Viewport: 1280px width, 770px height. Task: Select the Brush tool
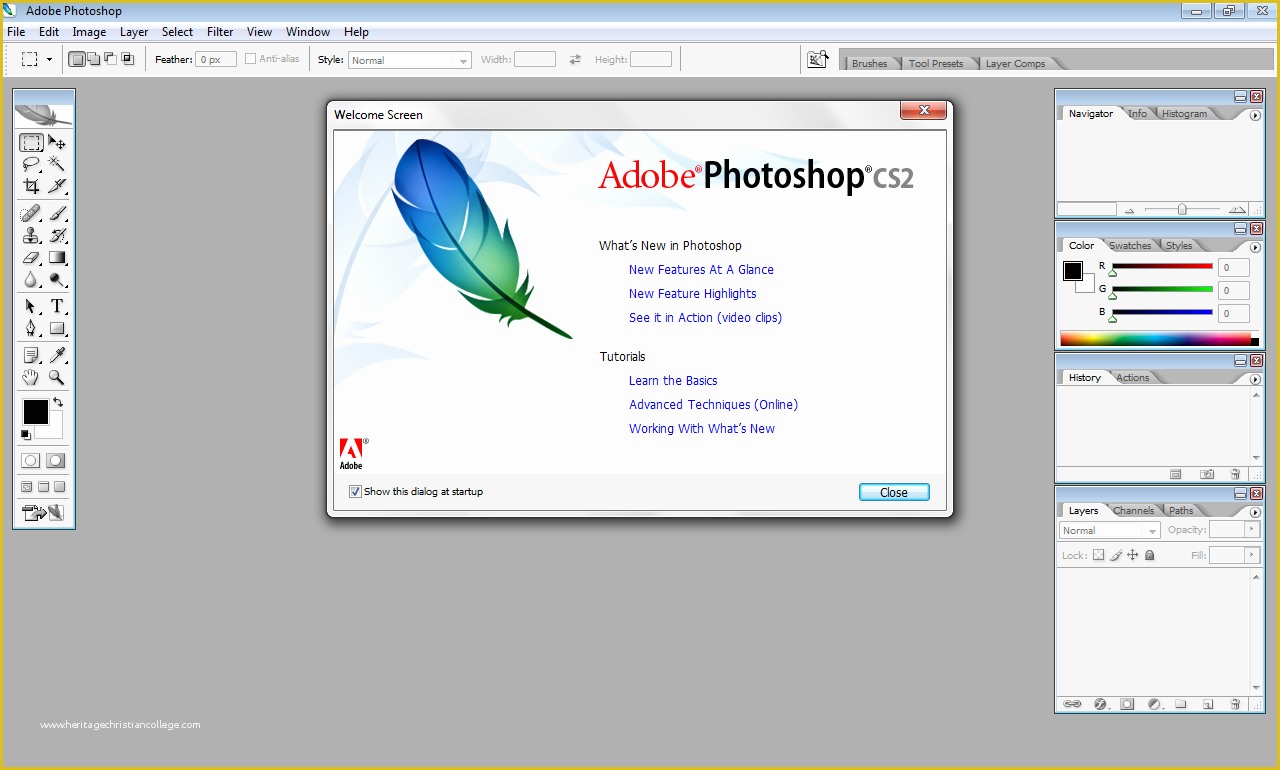pyautogui.click(x=57, y=214)
